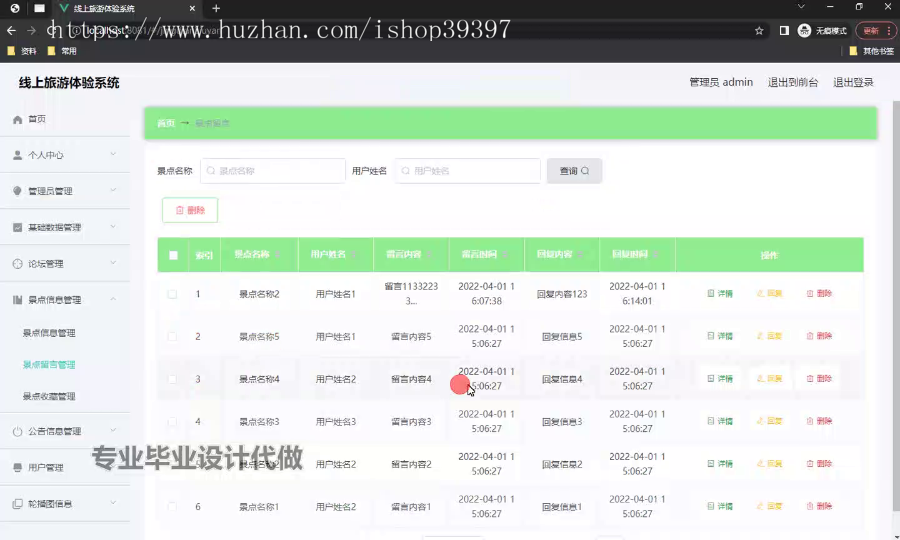
Task: Click 回复 for row 回复信息4
Action: coord(769,378)
